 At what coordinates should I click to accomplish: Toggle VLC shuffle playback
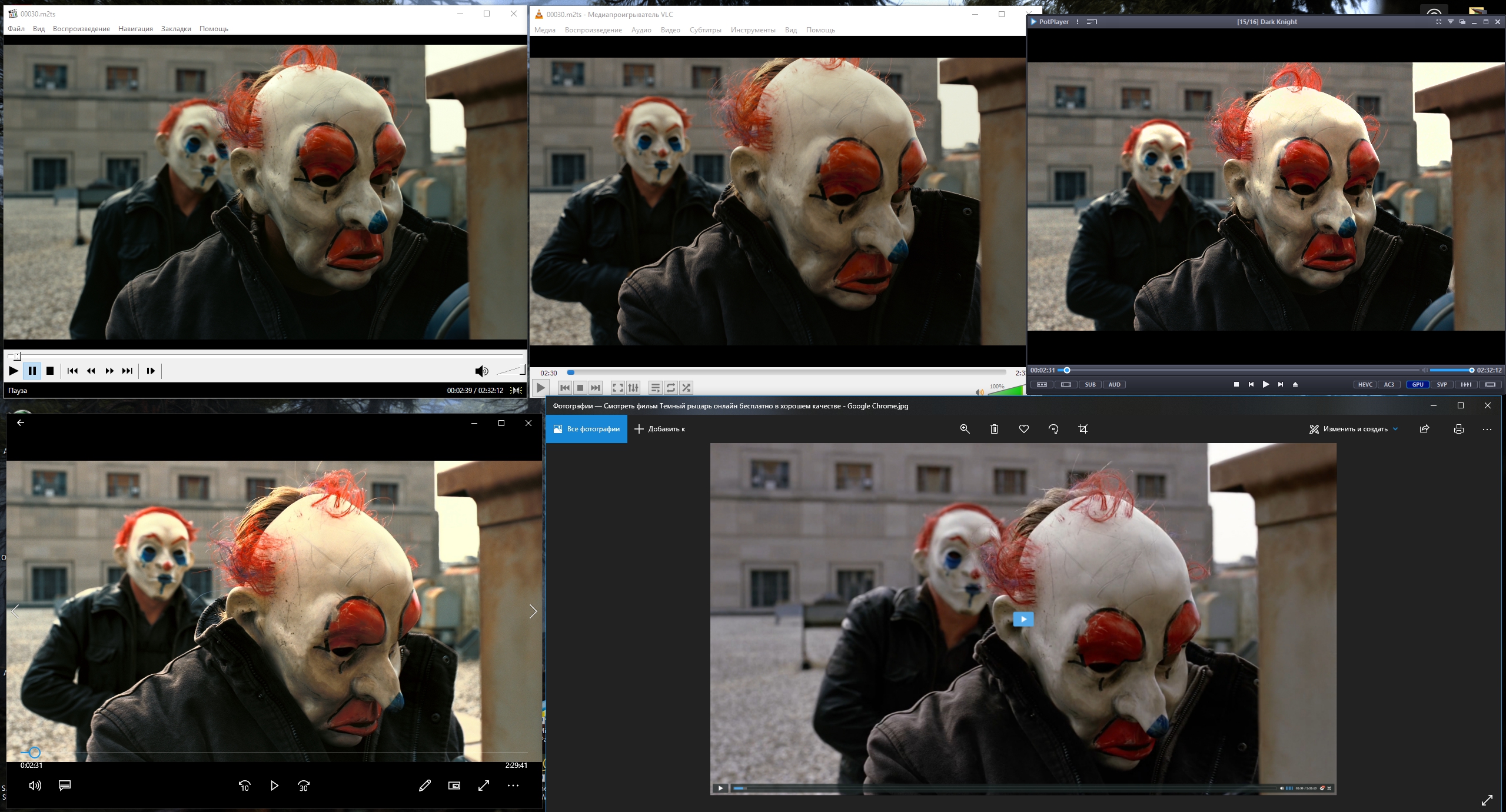pyautogui.click(x=686, y=388)
